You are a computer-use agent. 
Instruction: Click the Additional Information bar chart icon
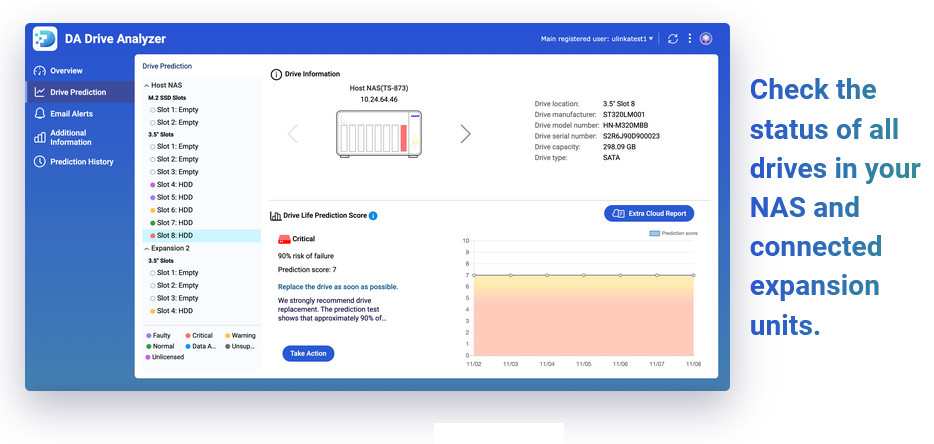click(x=40, y=138)
